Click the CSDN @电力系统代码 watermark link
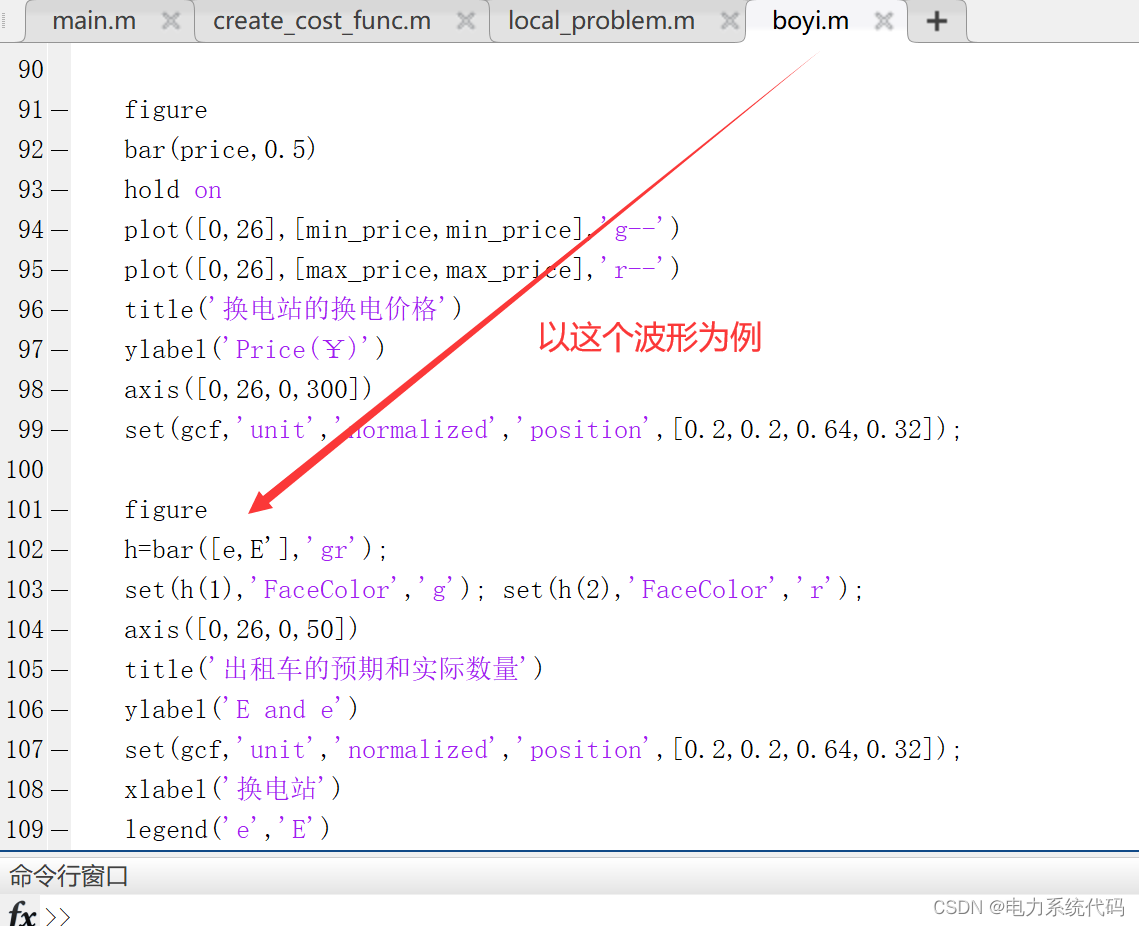This screenshot has height=926, width=1139. pos(1028,907)
